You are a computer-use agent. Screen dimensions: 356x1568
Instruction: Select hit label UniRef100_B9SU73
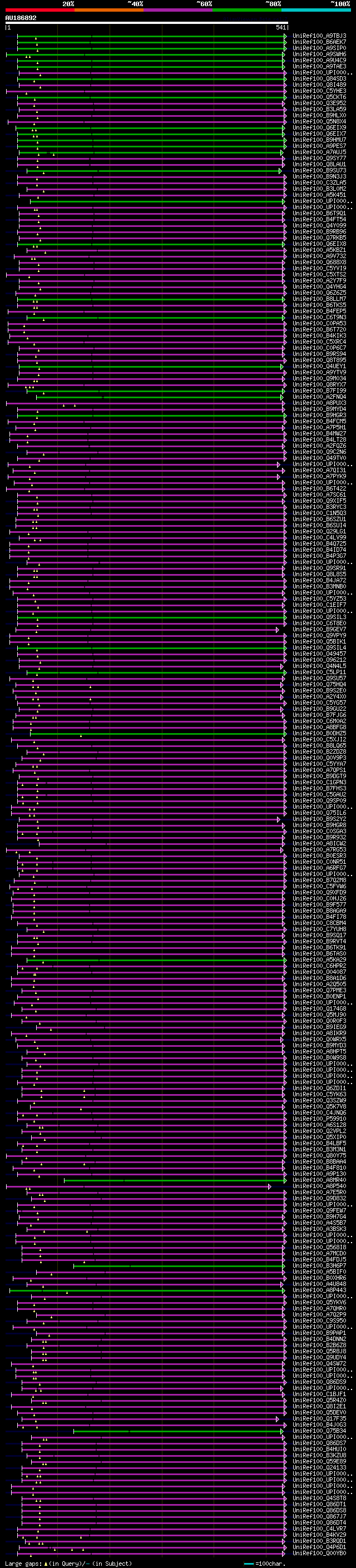(319, 170)
